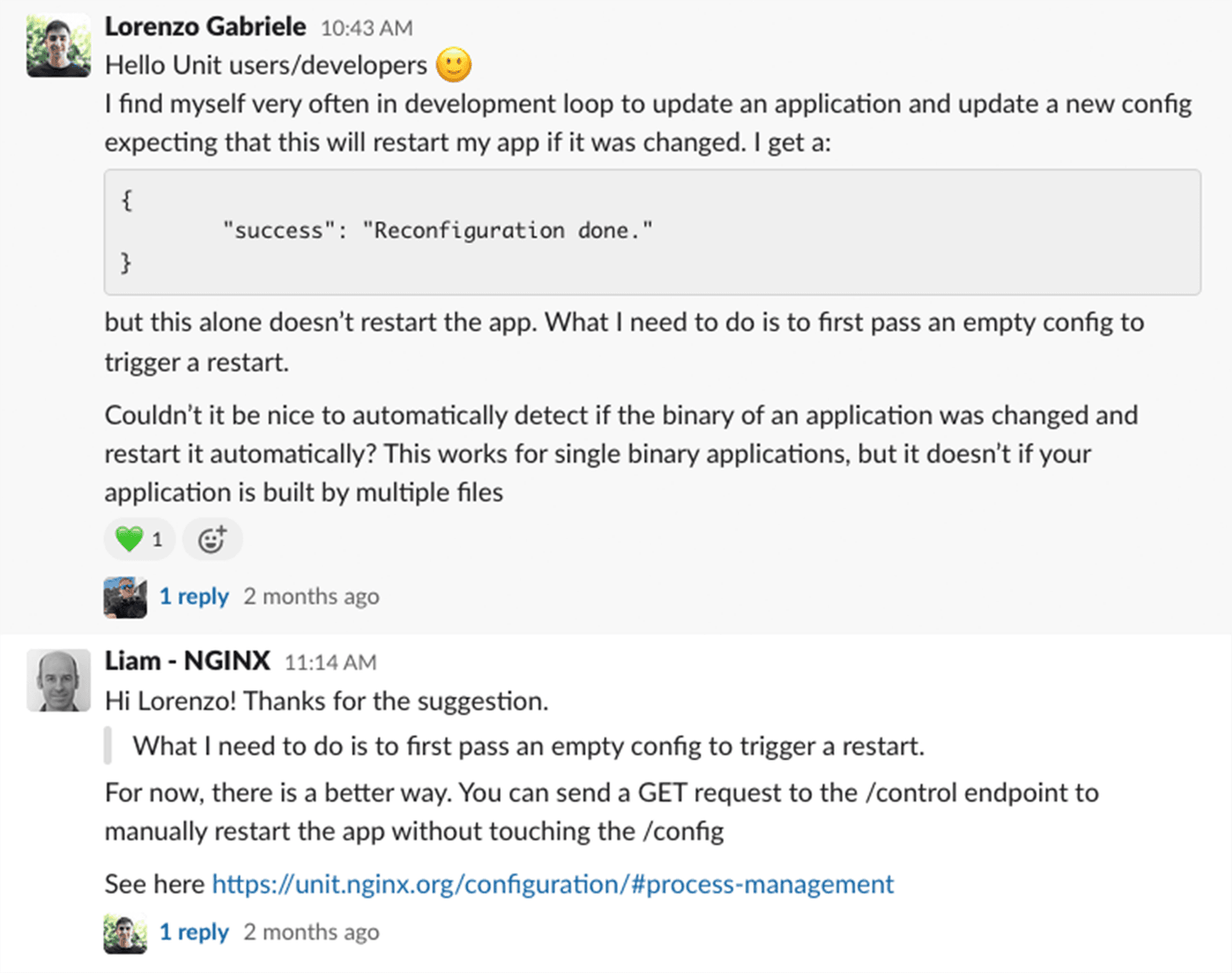Click Lorenzo Gabriele's display name
Image resolution: width=1232 pixels, height=973 pixels.
coord(206,25)
